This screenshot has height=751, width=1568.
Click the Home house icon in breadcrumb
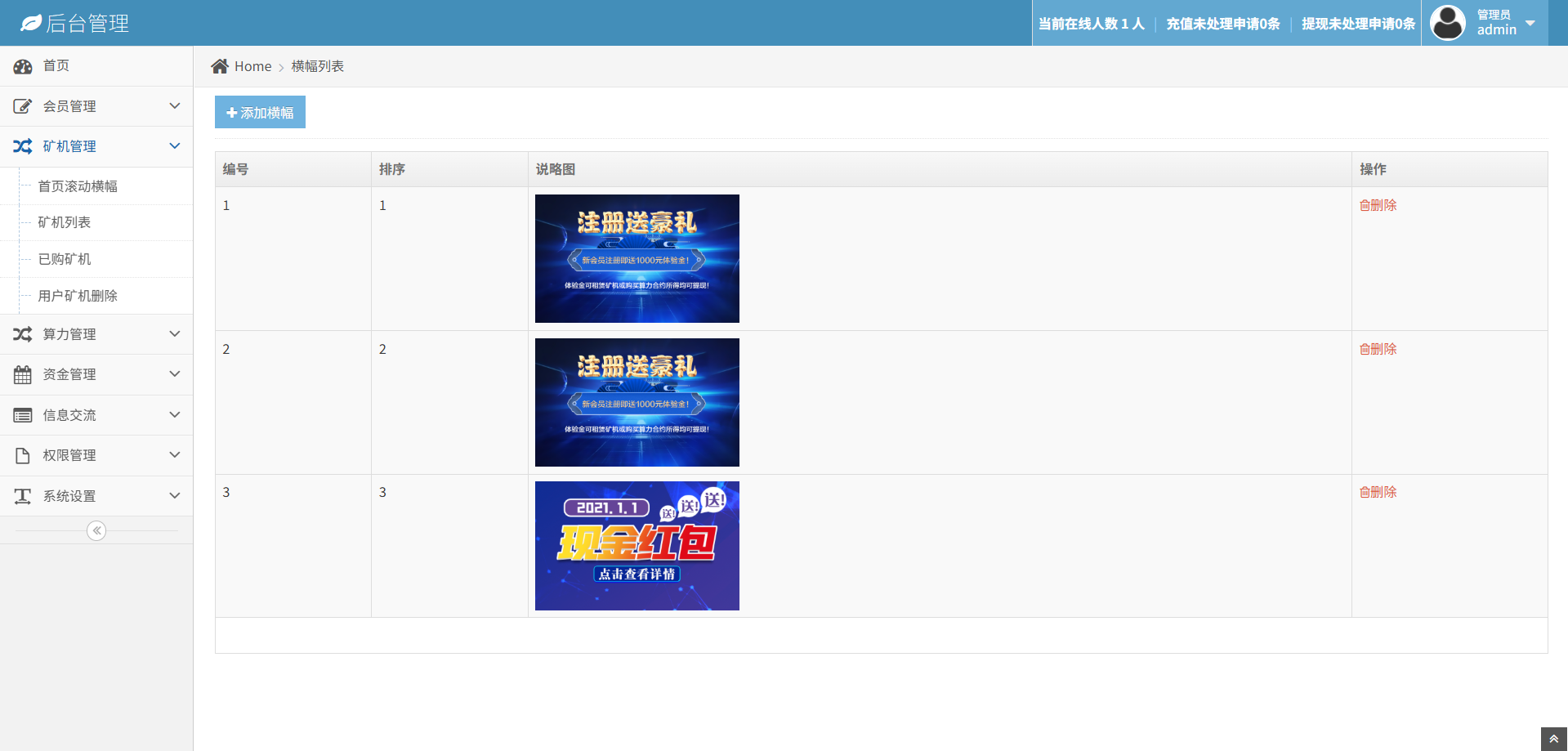220,66
